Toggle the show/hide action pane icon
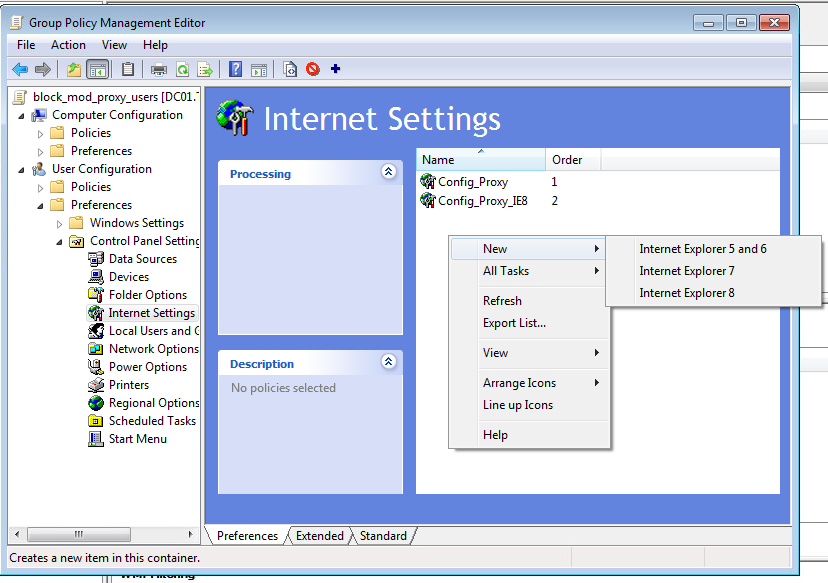828x583 pixels. click(259, 69)
